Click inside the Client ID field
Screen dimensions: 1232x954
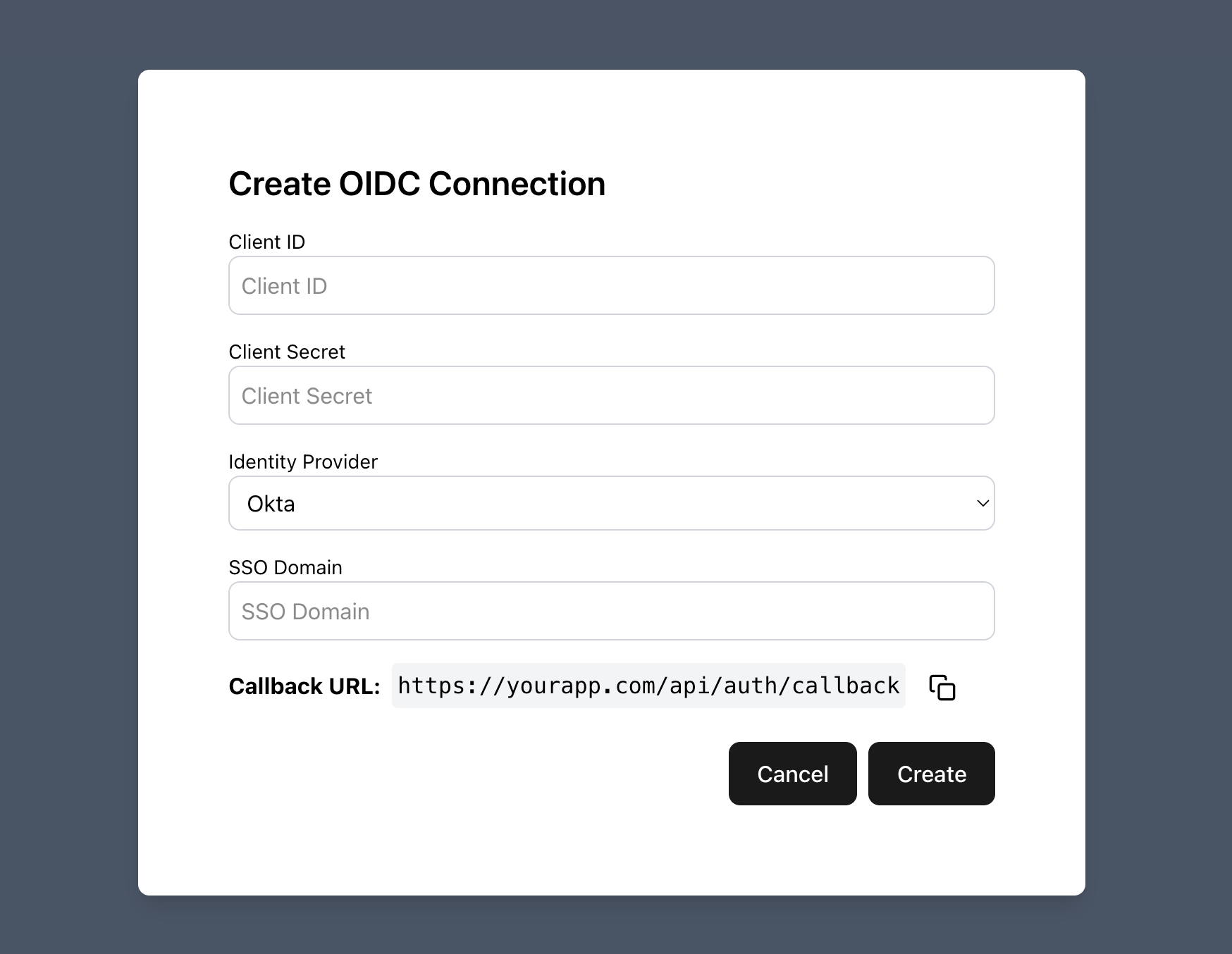[610, 285]
